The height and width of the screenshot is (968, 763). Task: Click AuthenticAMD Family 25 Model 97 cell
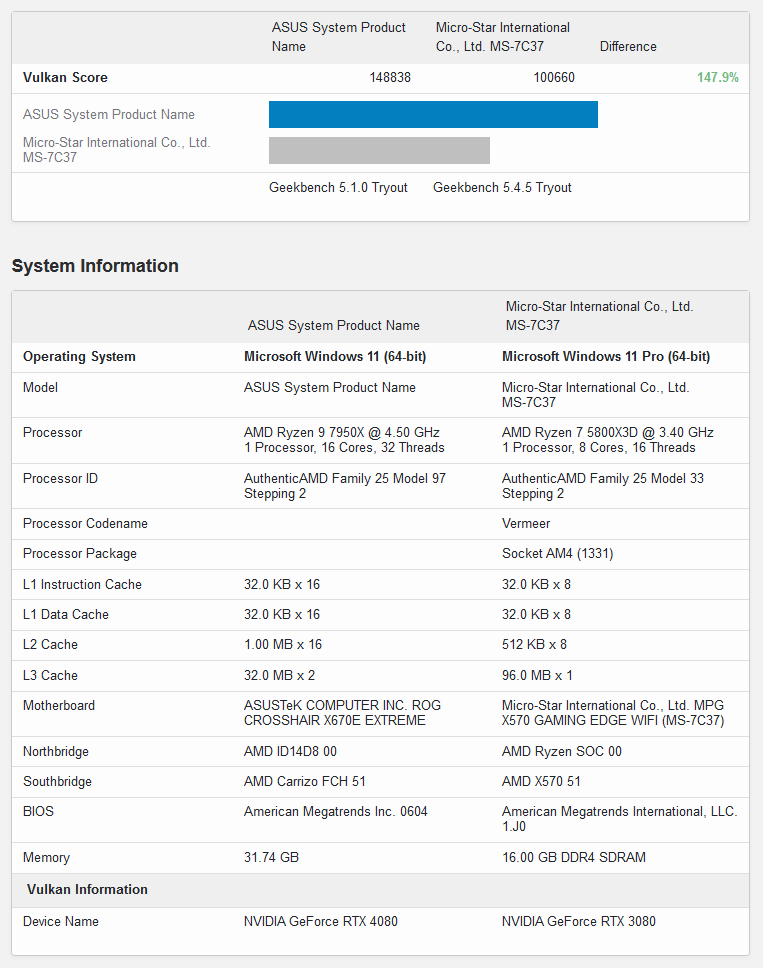344,486
